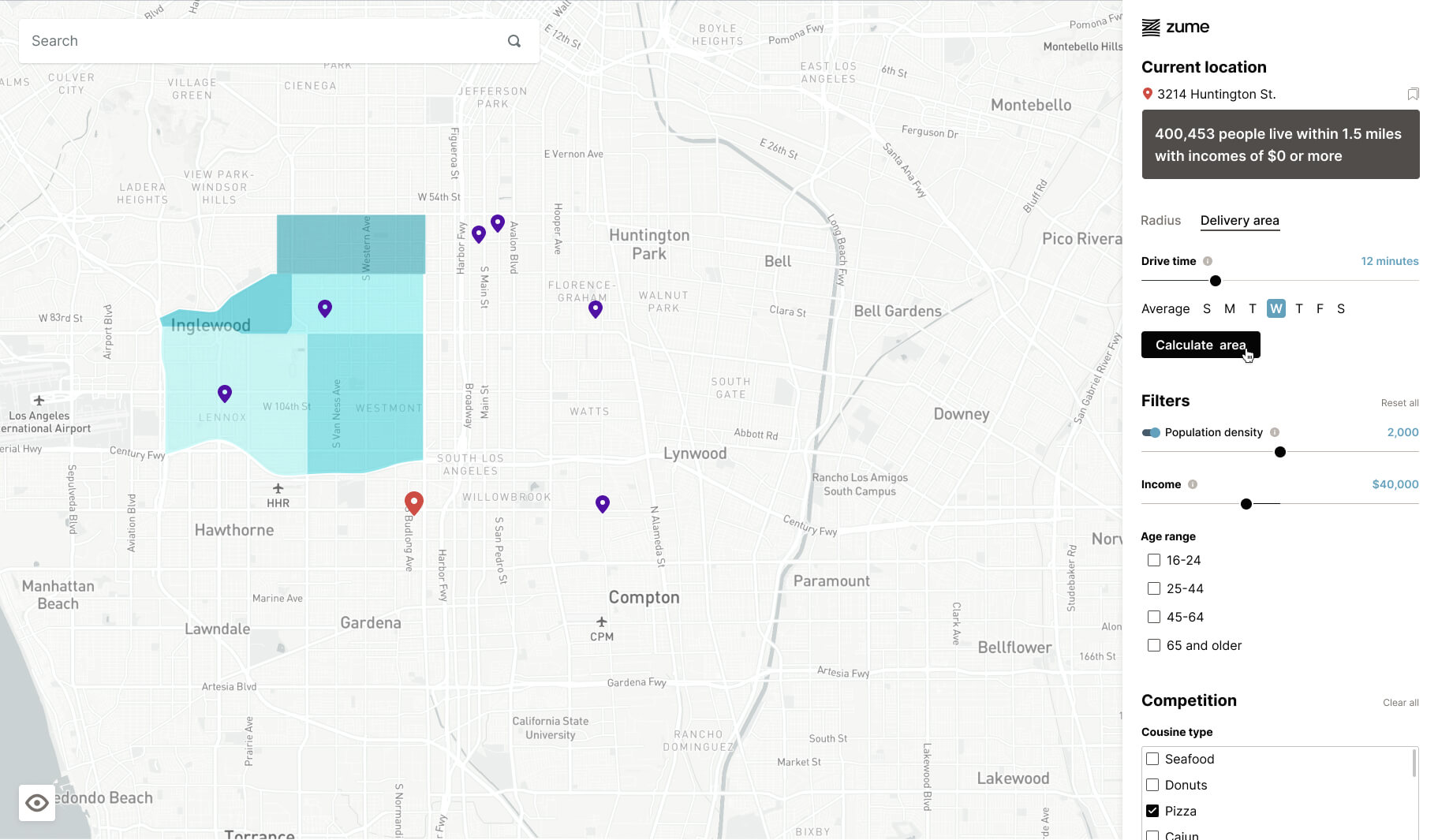Select the T after W (Thursday)
This screenshot has width=1438, height=840.
pyautogui.click(x=1299, y=309)
